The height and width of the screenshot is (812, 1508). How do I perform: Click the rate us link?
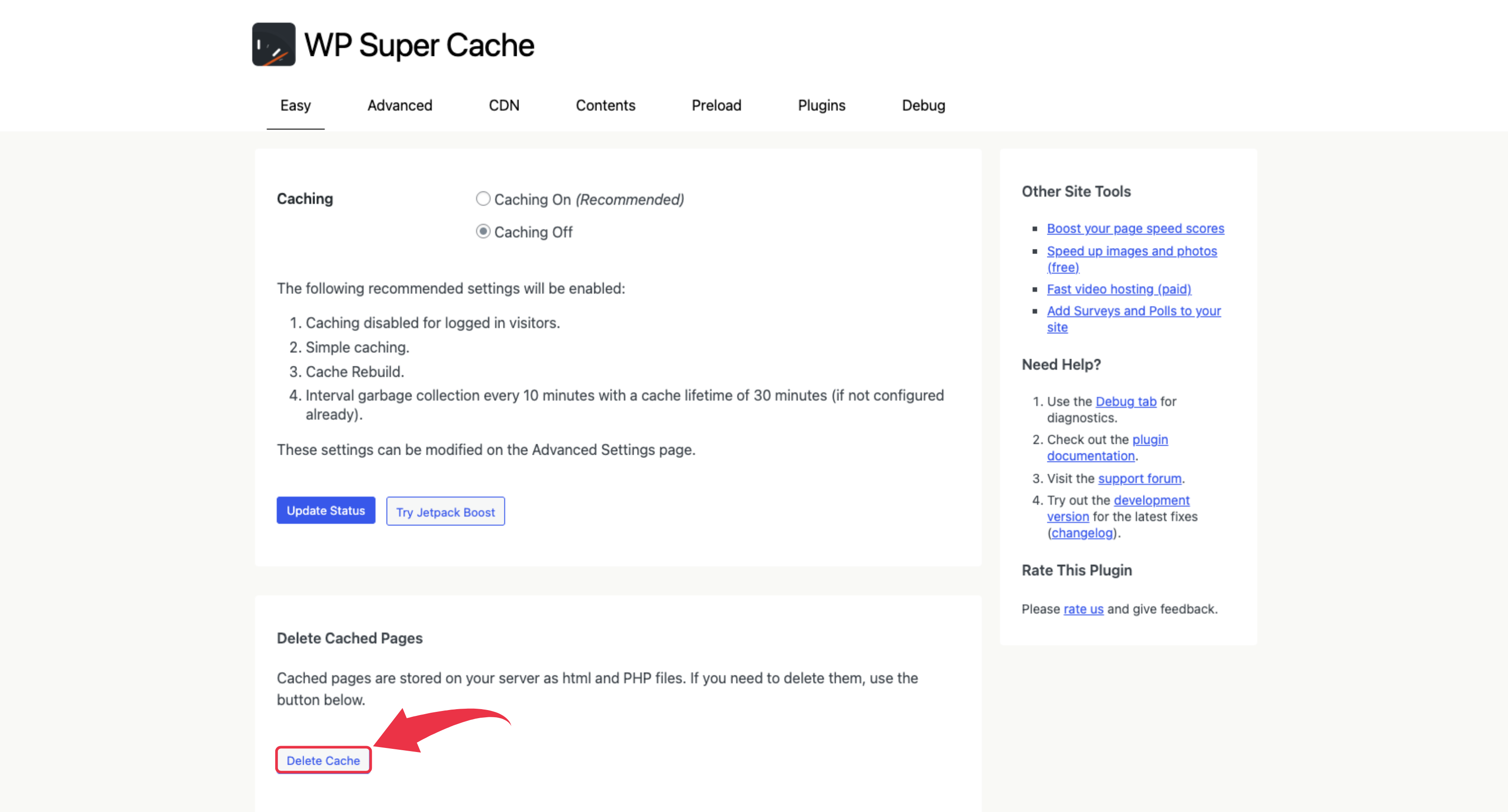pyautogui.click(x=1083, y=609)
